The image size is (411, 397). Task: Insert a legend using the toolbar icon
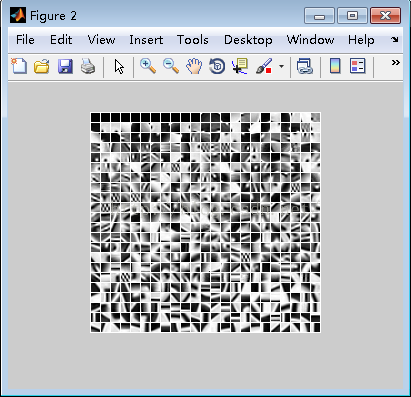tap(358, 66)
